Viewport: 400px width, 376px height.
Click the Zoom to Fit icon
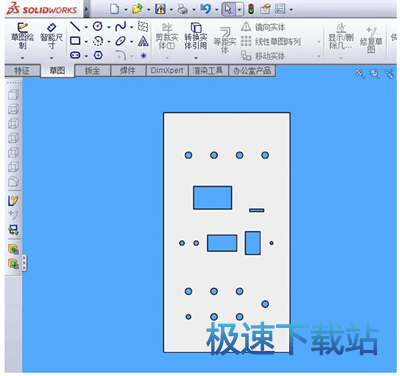[x=360, y=73]
